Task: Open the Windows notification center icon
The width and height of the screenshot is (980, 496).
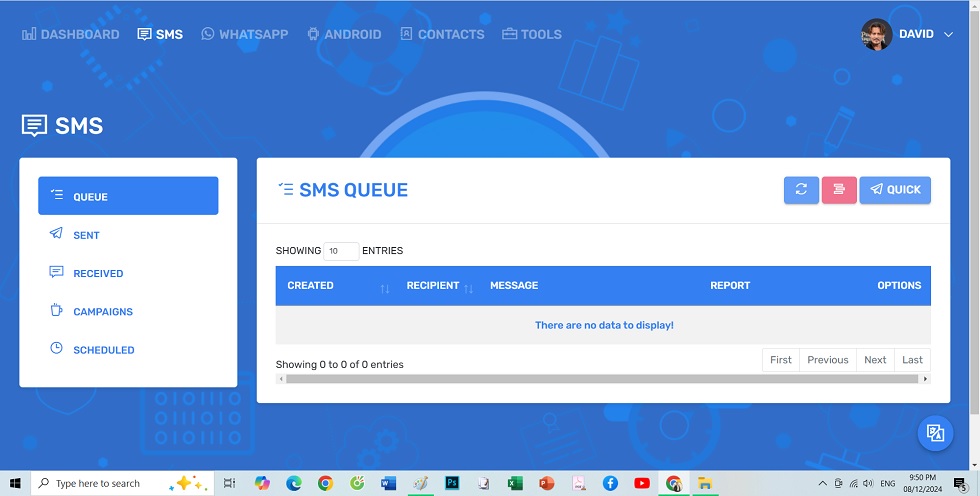Action: click(x=961, y=484)
